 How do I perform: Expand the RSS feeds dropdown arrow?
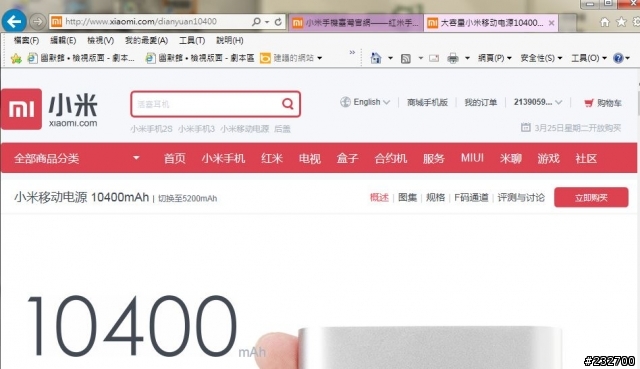[x=420, y=58]
